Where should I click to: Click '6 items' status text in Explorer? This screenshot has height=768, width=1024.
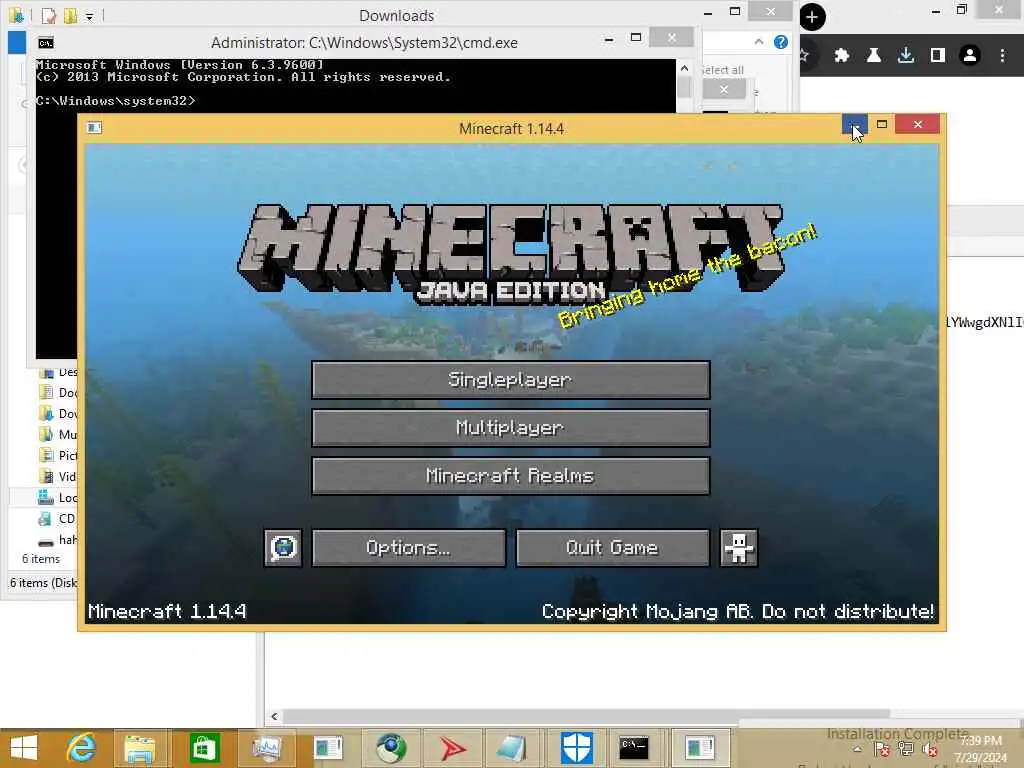[x=40, y=559]
